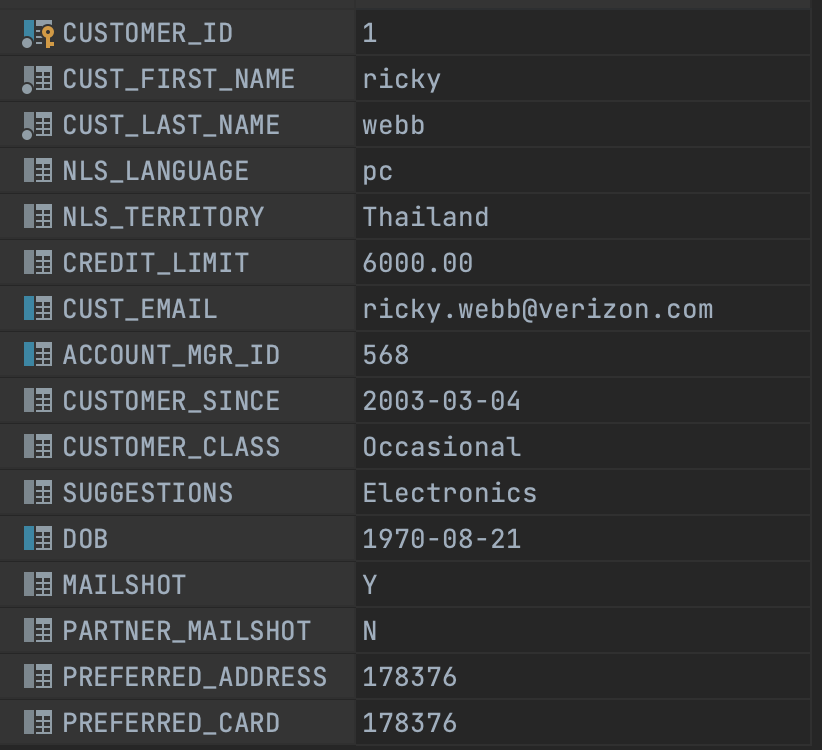Click the column icon beside CREDIT_LIMIT
The image size is (822, 750).
(x=38, y=263)
